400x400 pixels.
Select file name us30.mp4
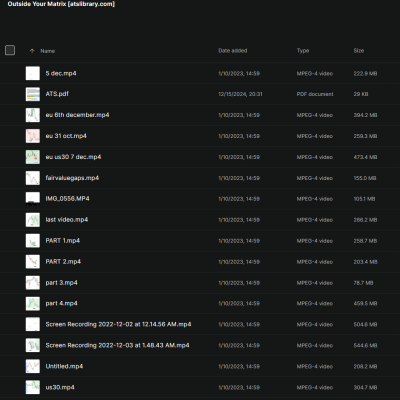60,387
